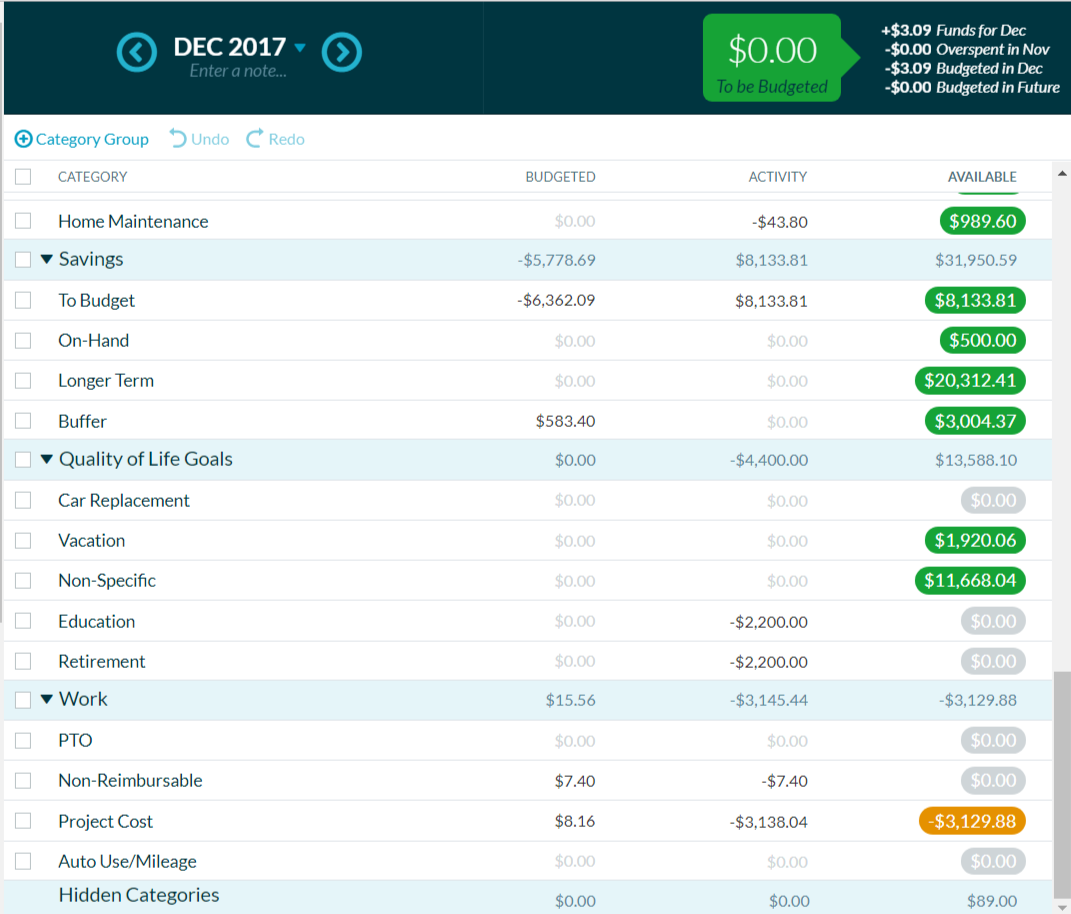Click the Buffer available $3,004.37 pill
1071x914 pixels.
[975, 421]
